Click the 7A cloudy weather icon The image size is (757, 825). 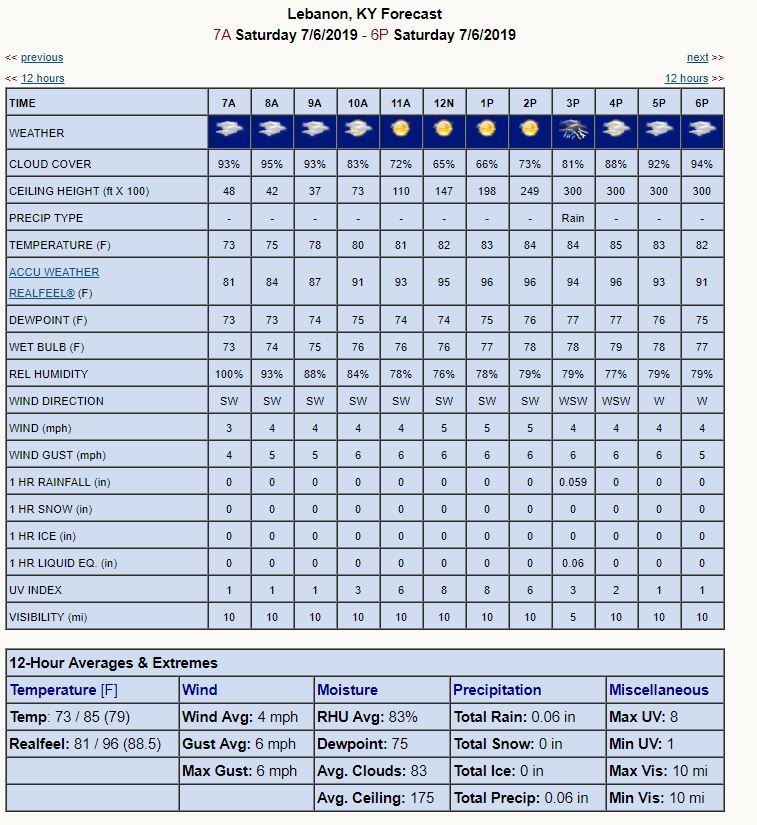tap(229, 130)
